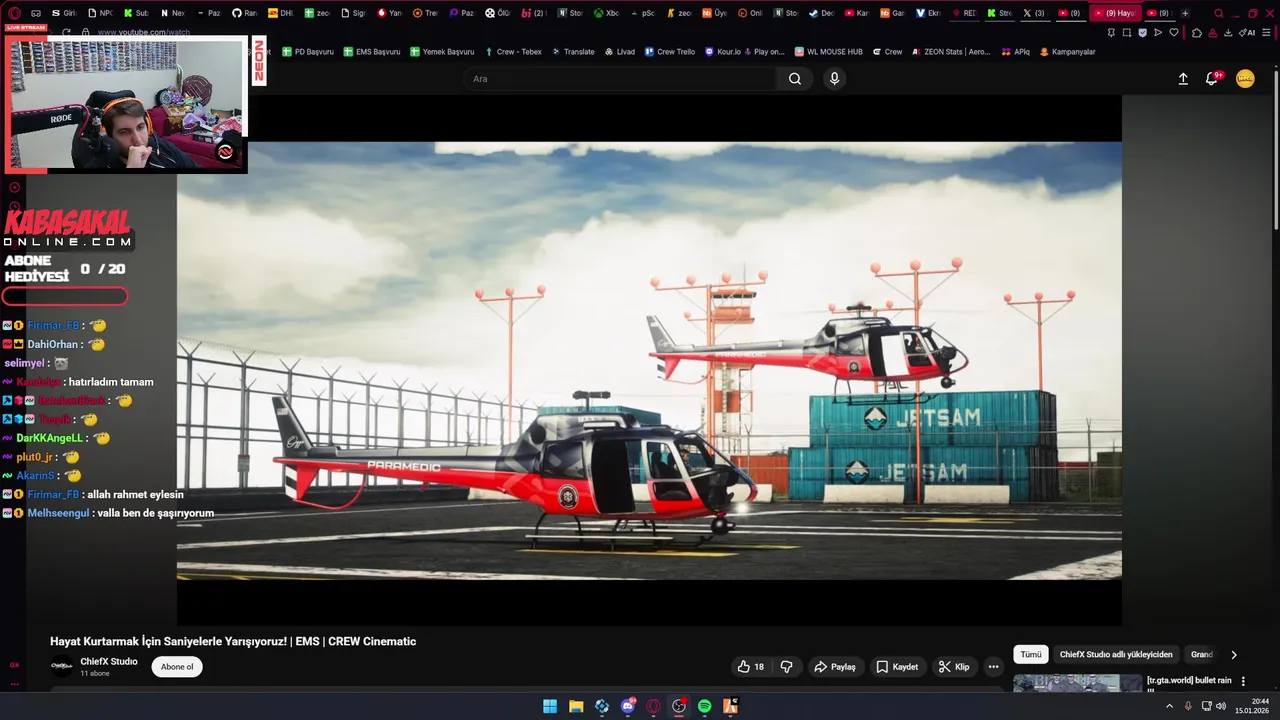Click the browser heart bookmark icon
Viewport: 1280px width, 720px height.
1174,33
